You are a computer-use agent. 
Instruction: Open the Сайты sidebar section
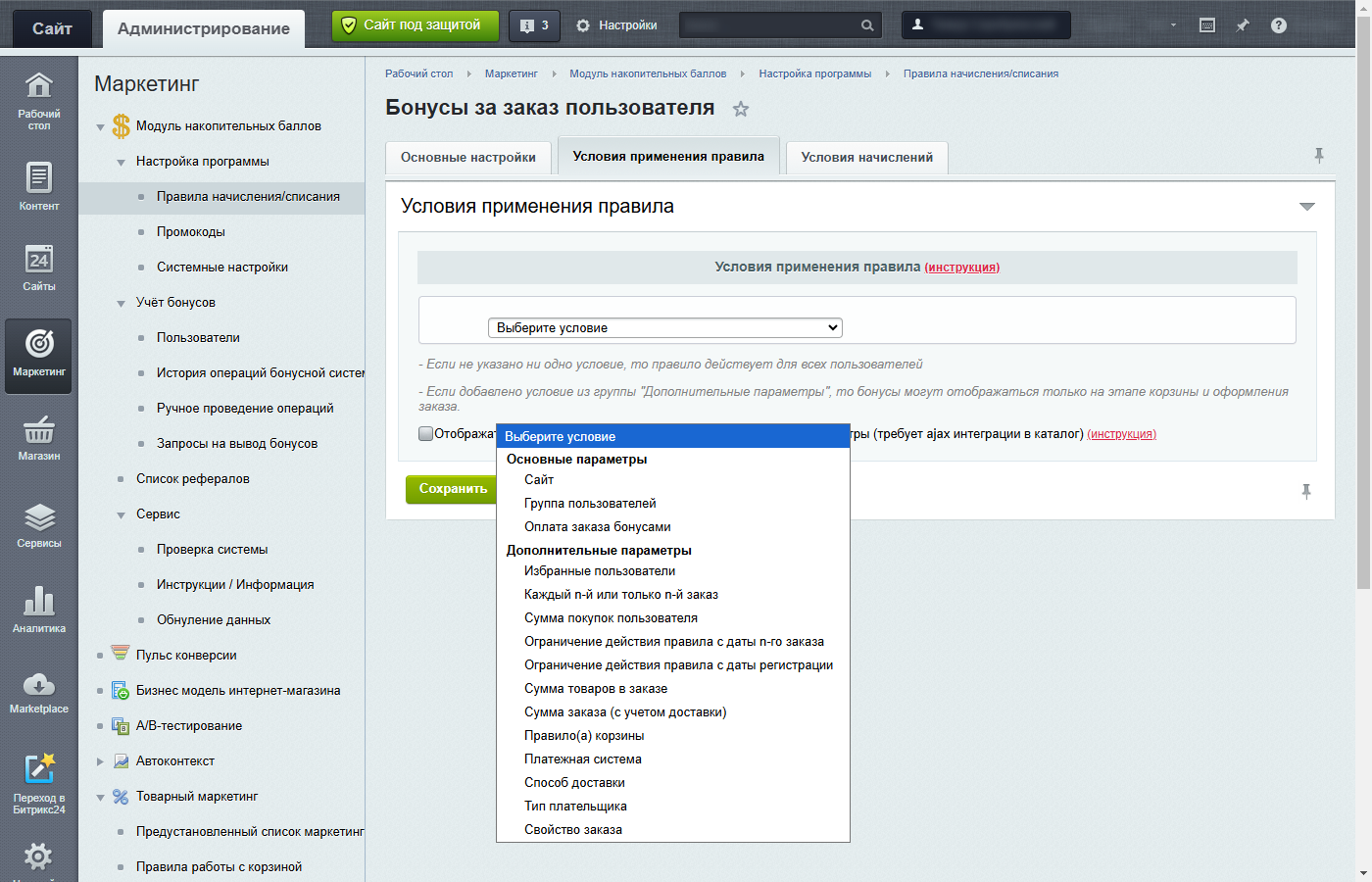(39, 268)
